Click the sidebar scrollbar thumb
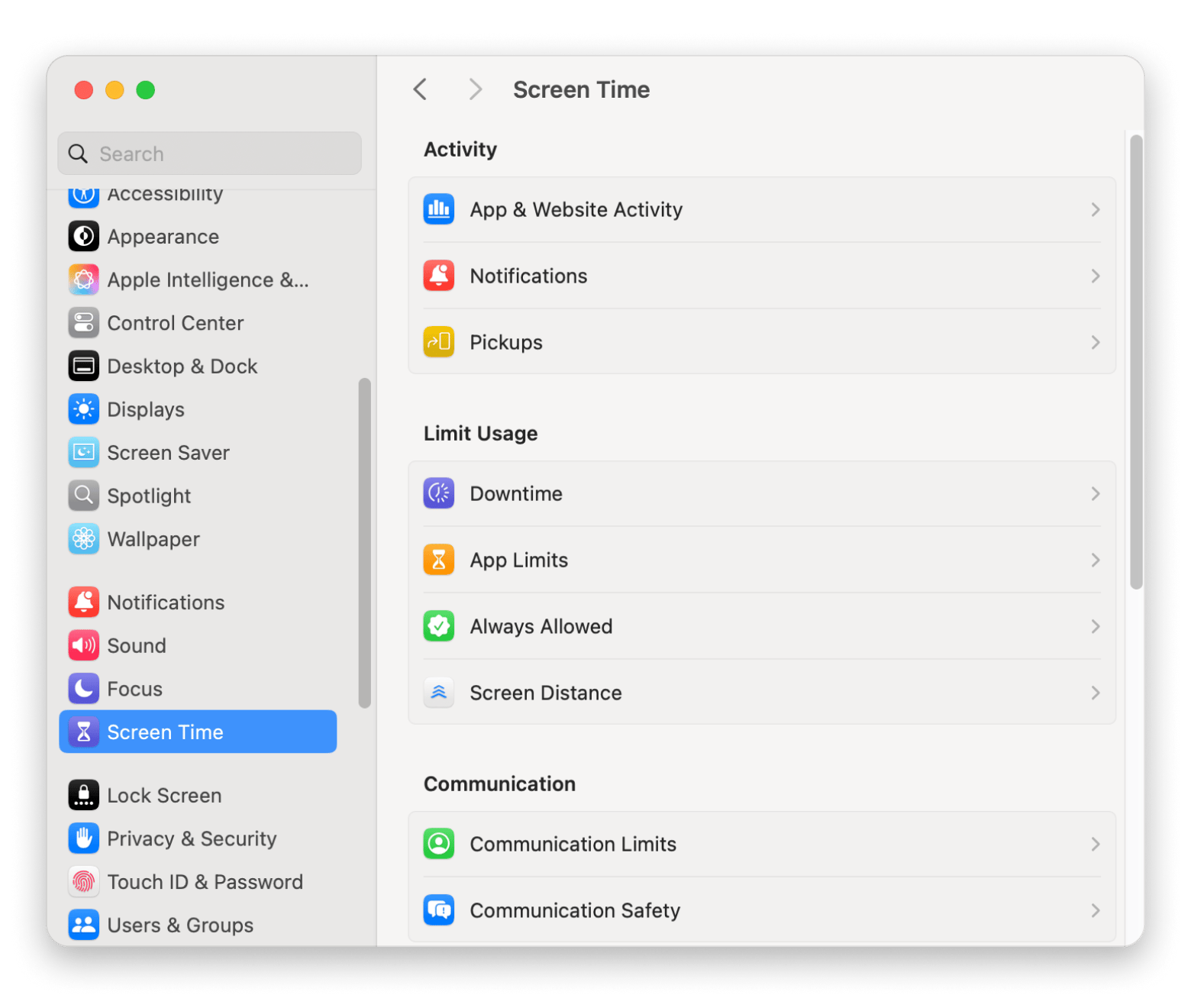Image resolution: width=1191 pixels, height=1008 pixels. [x=364, y=543]
